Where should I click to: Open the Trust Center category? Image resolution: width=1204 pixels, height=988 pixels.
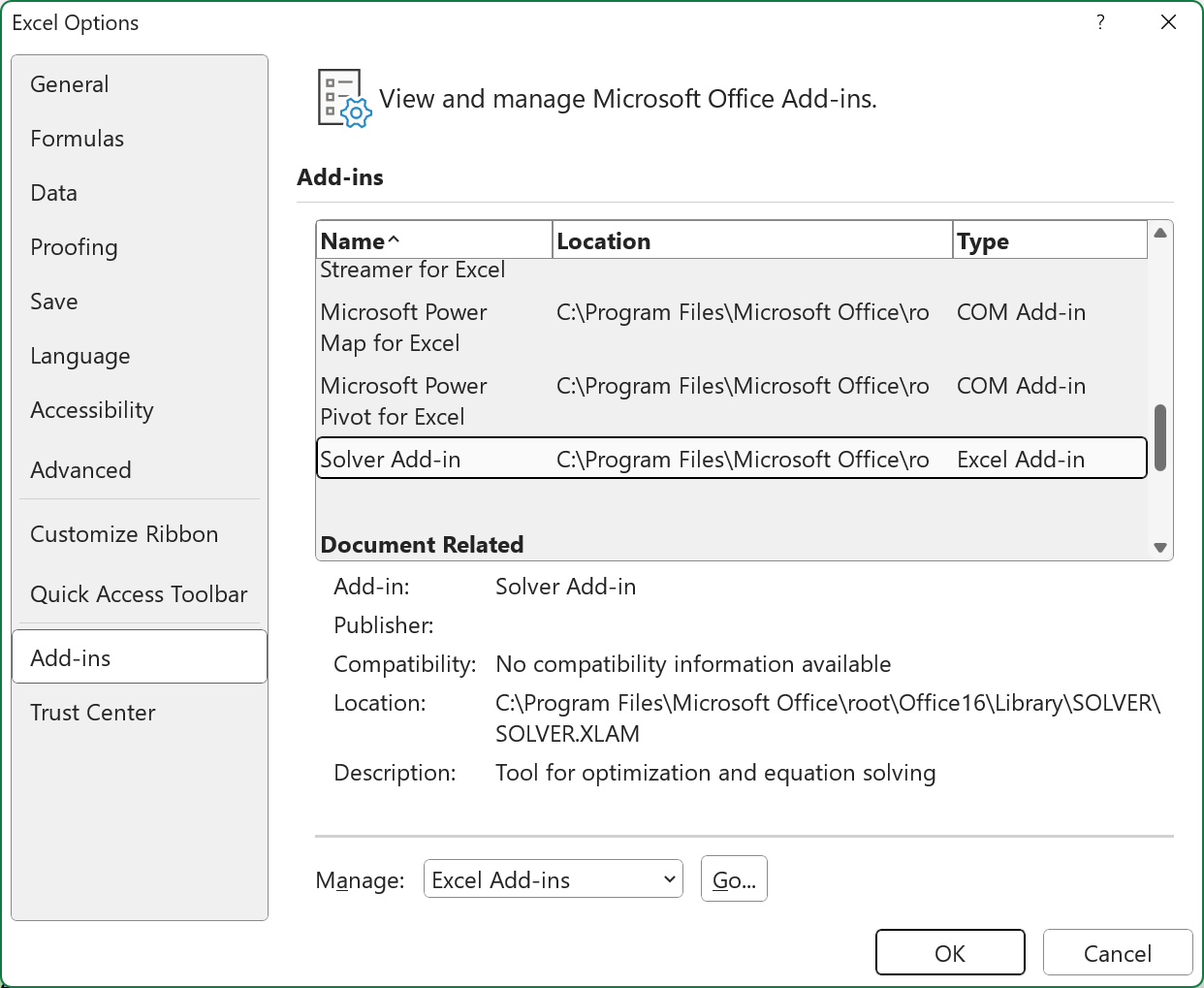[x=139, y=713]
